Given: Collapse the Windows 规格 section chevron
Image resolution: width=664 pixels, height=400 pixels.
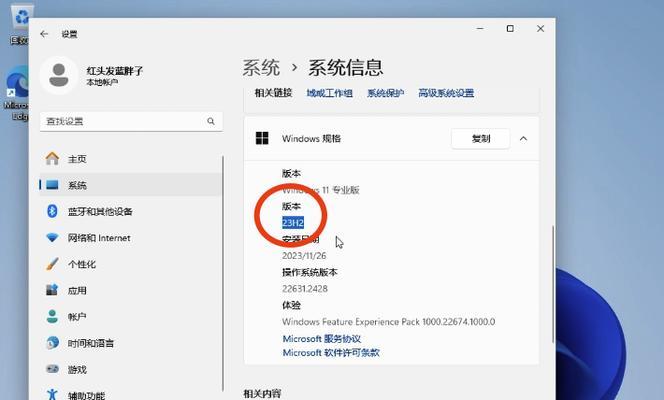Looking at the screenshot, I should click(523, 138).
